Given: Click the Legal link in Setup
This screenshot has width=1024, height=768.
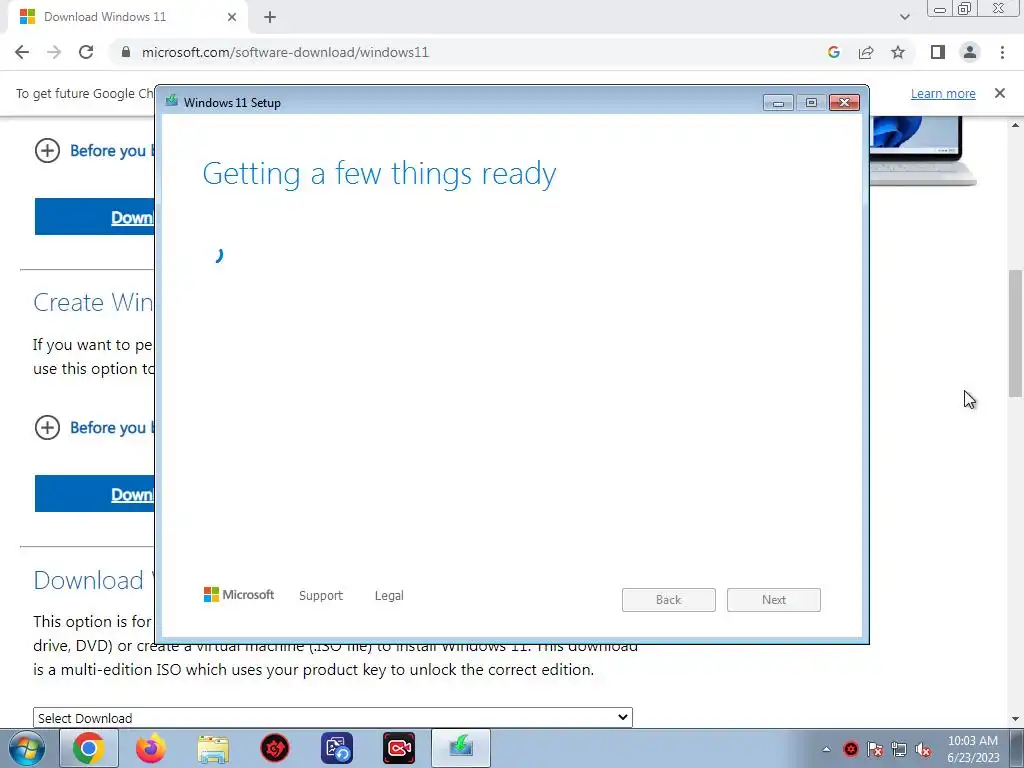Looking at the screenshot, I should click(389, 596).
